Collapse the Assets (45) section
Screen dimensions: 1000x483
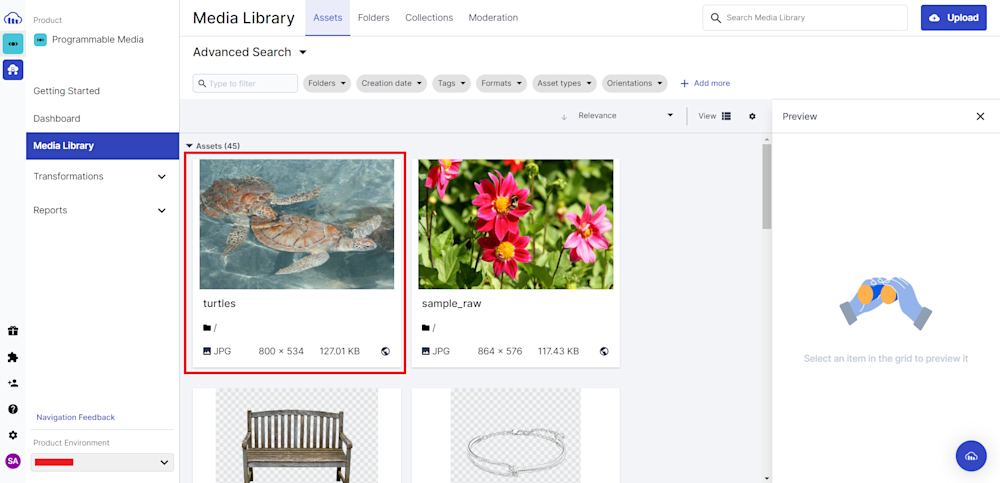click(x=189, y=146)
